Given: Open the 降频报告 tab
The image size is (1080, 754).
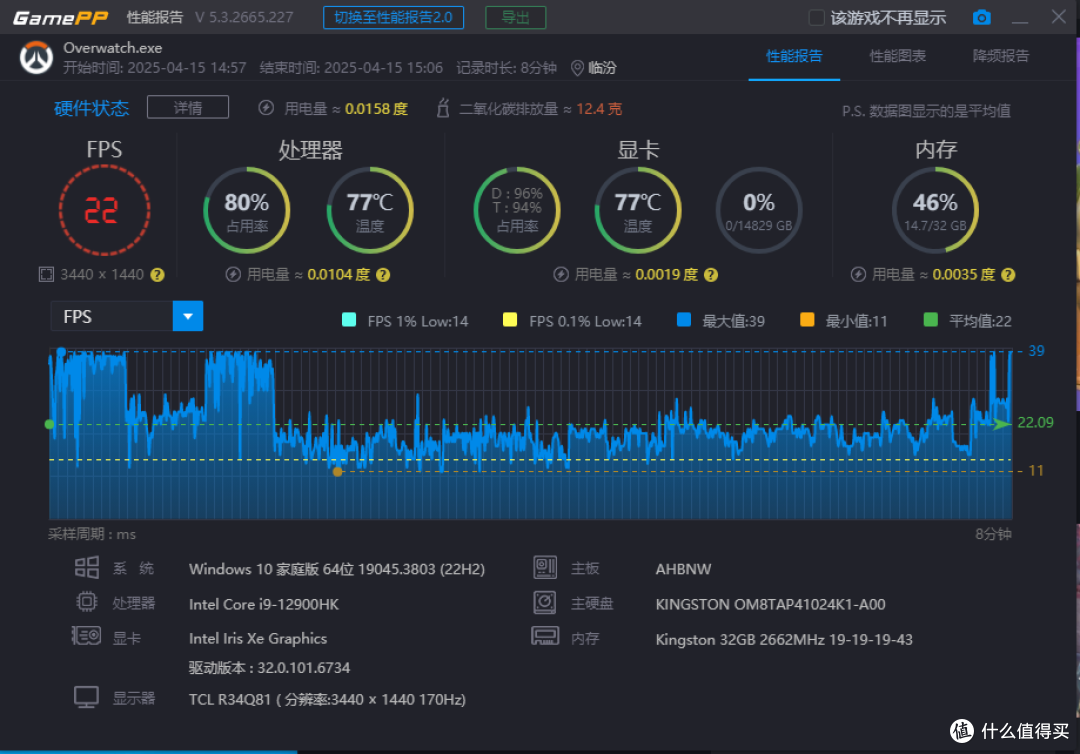Looking at the screenshot, I should tap(1001, 56).
